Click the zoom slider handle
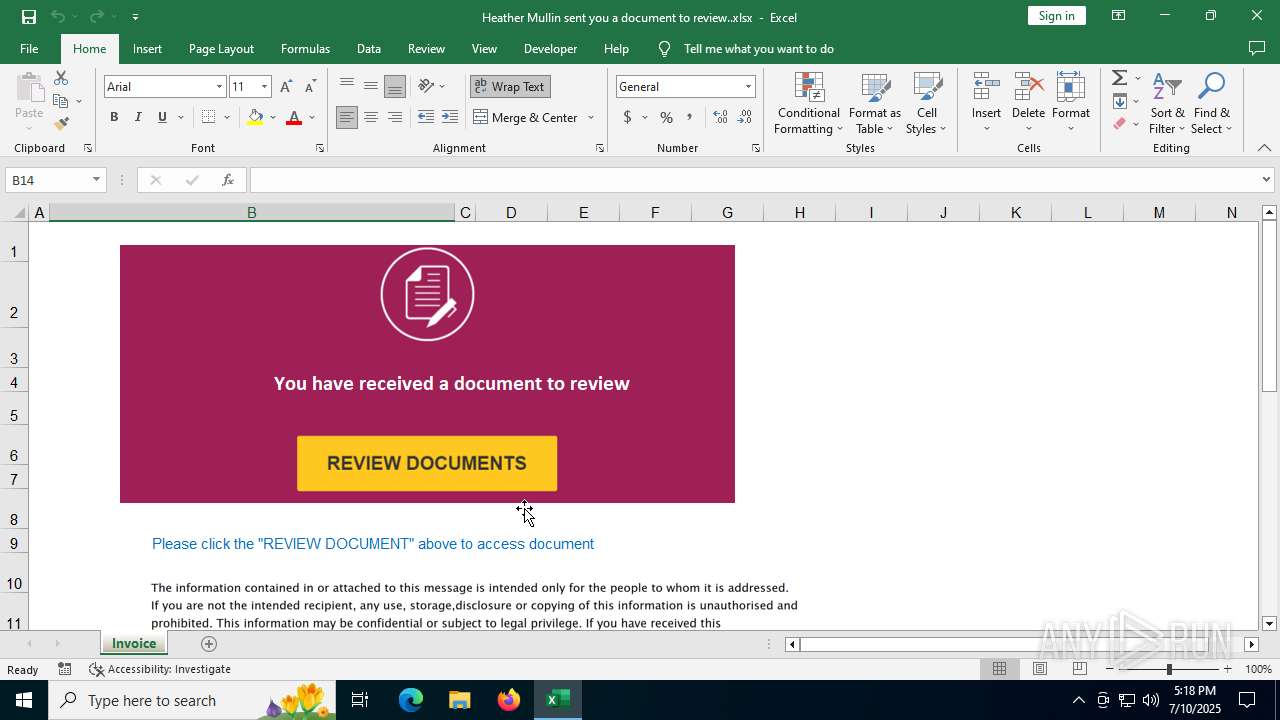This screenshot has height=720, width=1280. (x=1169, y=669)
